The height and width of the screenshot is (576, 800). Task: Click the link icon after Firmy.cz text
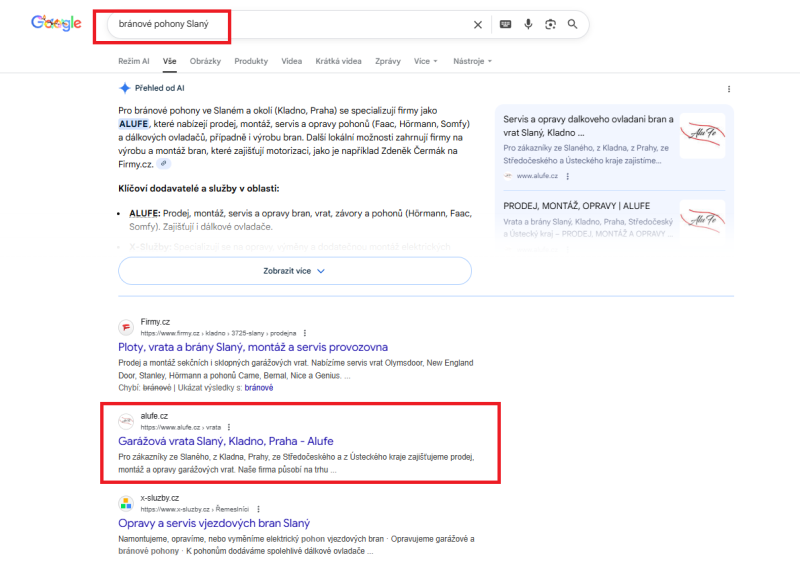tap(164, 164)
